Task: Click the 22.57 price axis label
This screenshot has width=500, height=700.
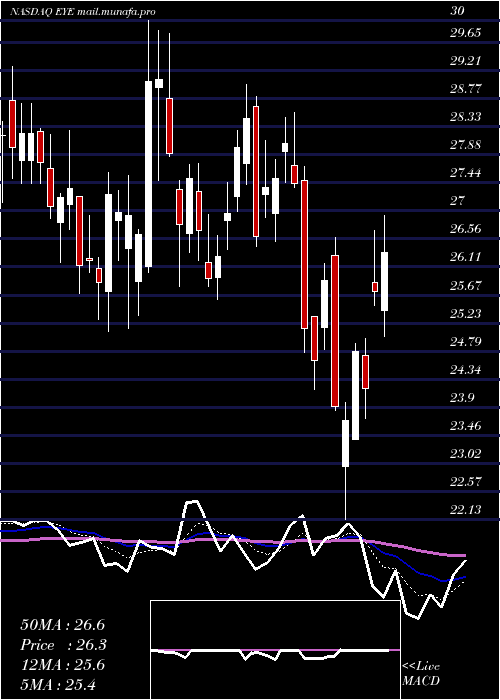Action: point(466,482)
